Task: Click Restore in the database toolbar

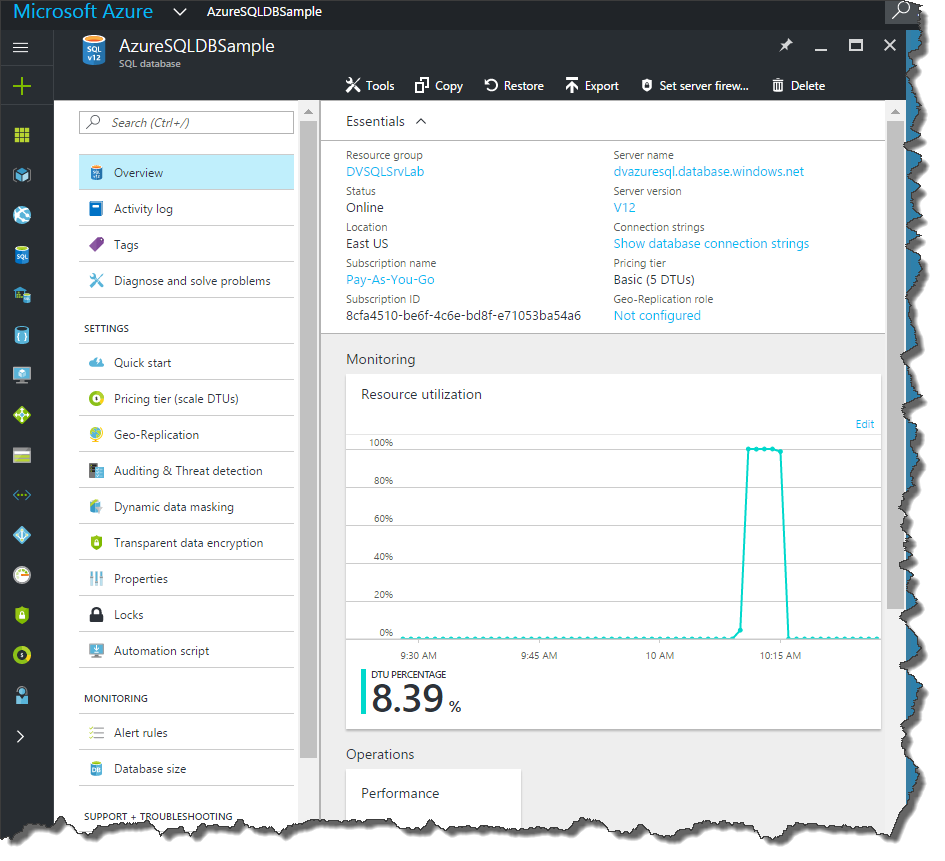Action: click(x=514, y=86)
